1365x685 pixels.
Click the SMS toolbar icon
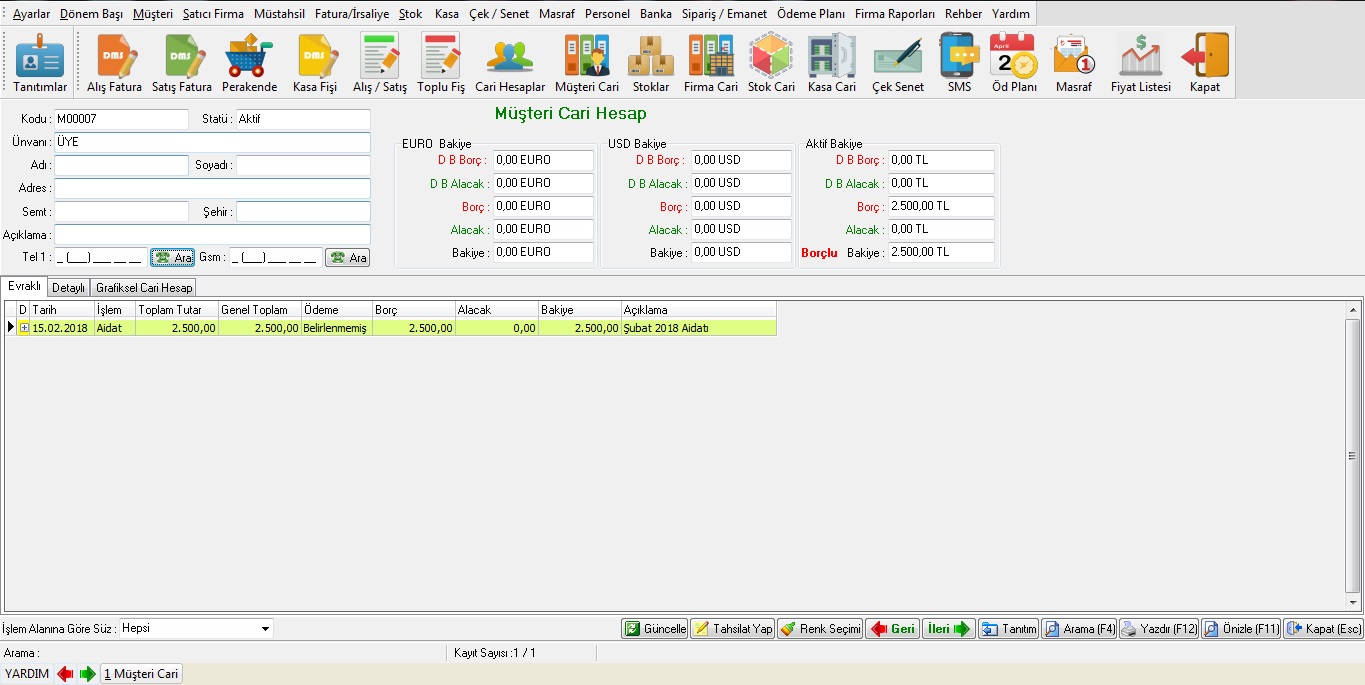pyautogui.click(x=959, y=63)
